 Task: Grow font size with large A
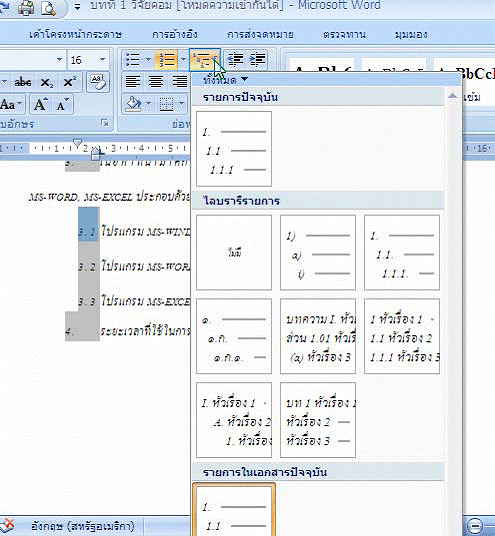coord(40,104)
